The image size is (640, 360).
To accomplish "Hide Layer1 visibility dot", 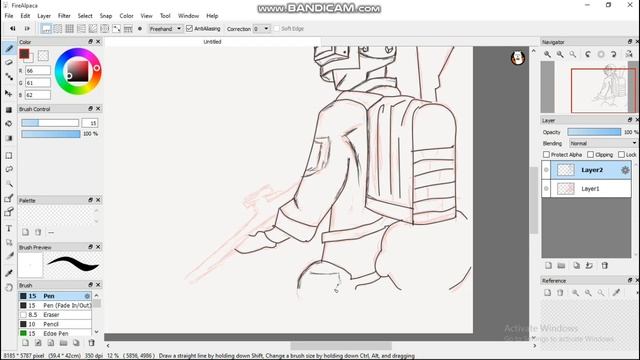I will pos(546,189).
